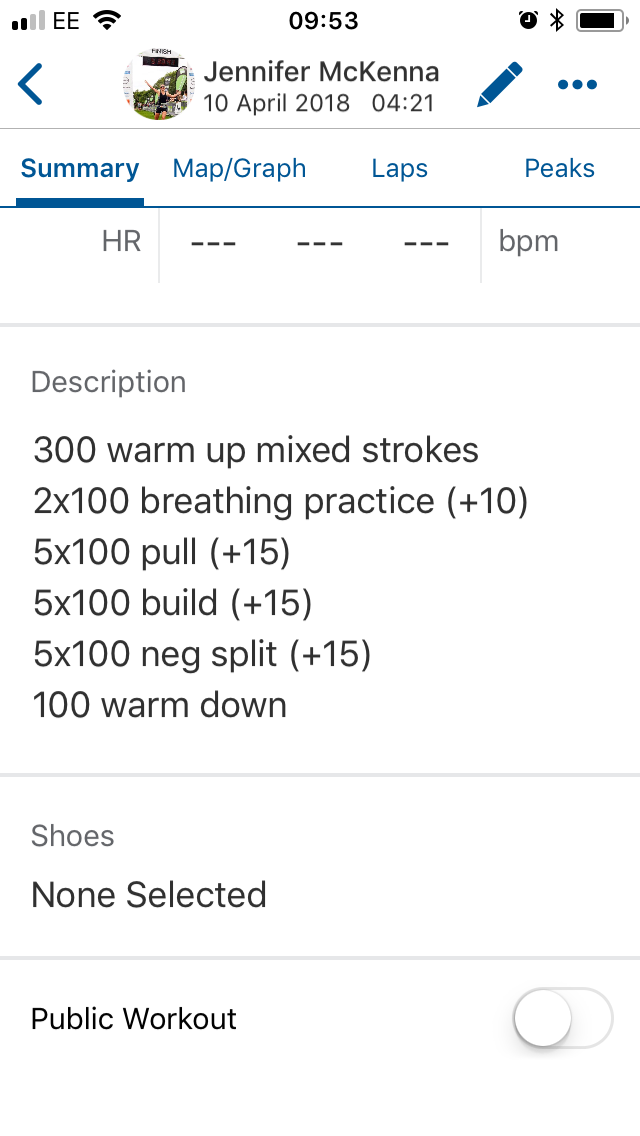Screen dimensions: 640x1136
Task: Tap the workout date 10 April 2018
Action: tap(276, 103)
